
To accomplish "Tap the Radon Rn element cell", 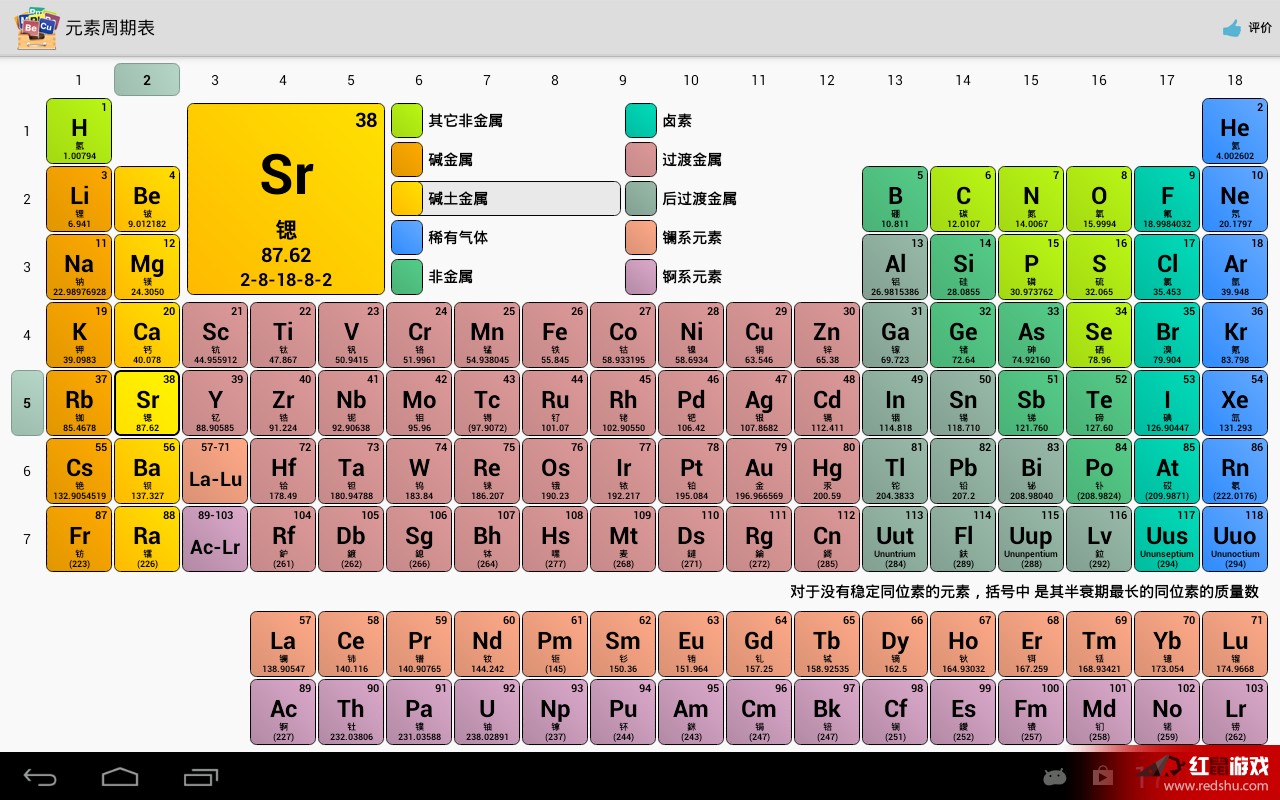I will click(1235, 471).
